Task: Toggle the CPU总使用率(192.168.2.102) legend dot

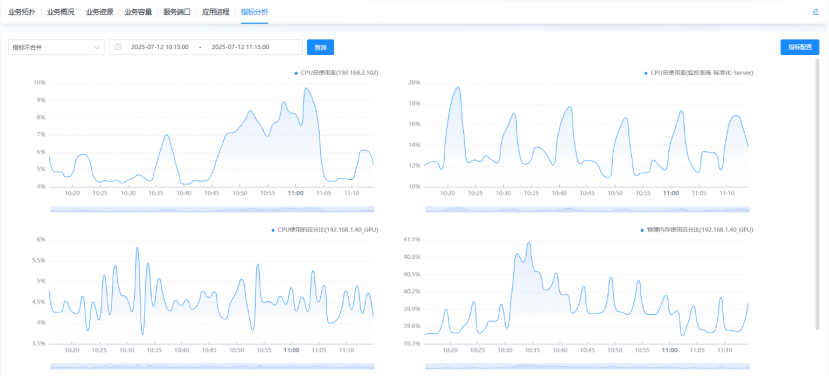Action: pos(296,73)
